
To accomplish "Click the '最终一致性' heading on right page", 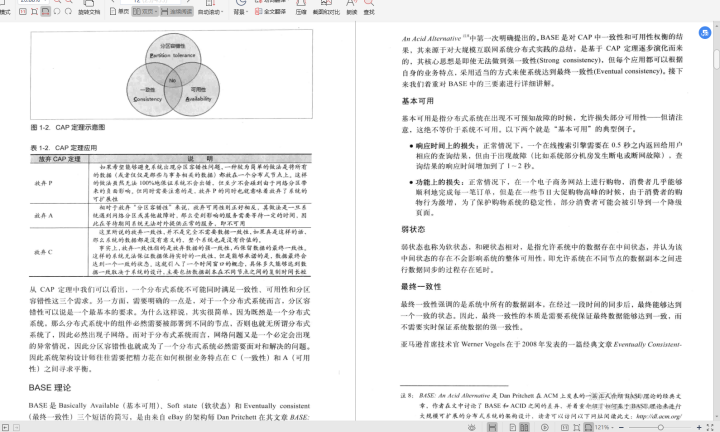I will (421, 287).
